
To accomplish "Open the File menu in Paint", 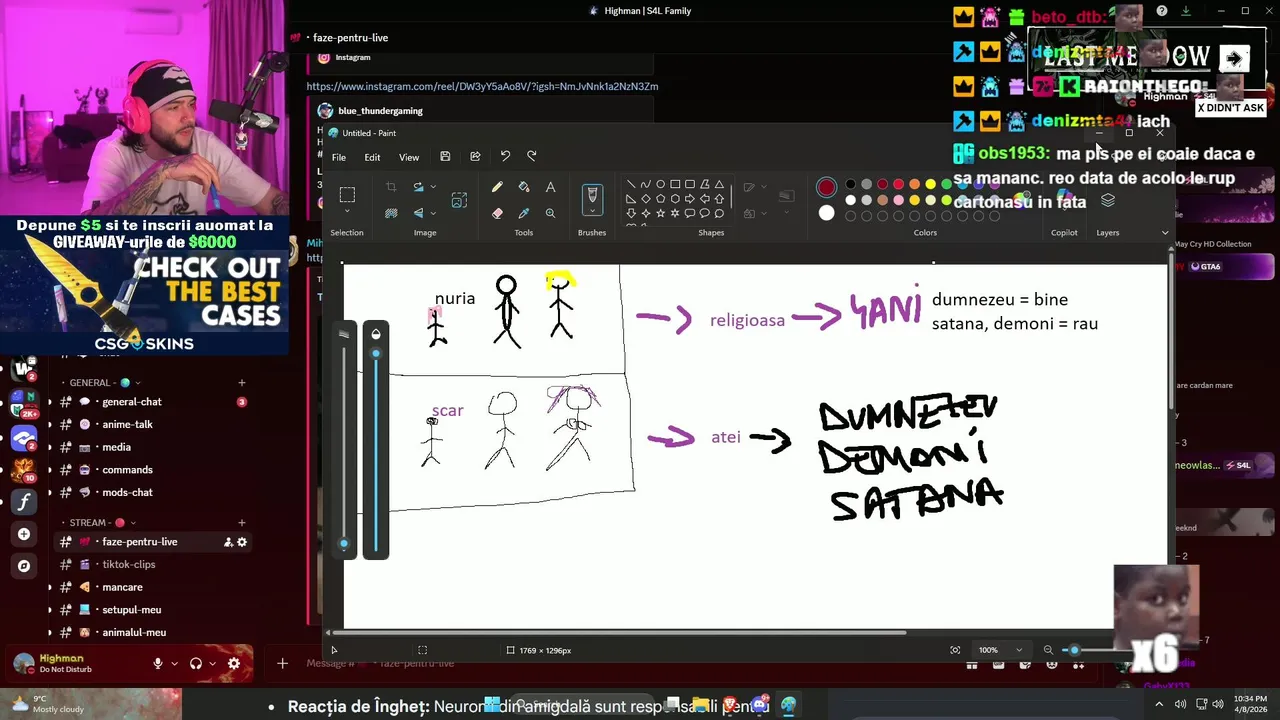I will [339, 157].
